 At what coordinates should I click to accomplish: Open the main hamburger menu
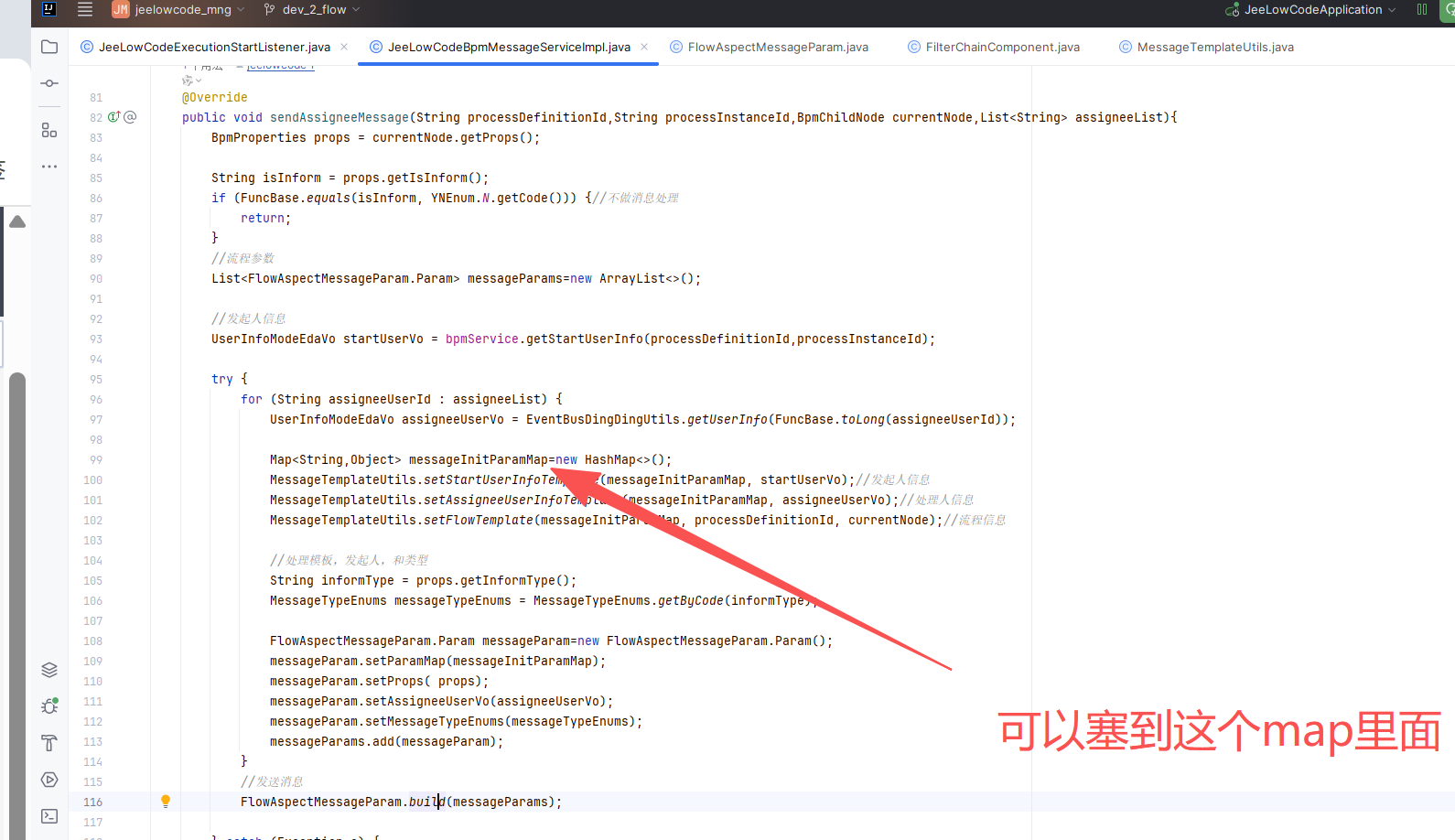[x=85, y=10]
